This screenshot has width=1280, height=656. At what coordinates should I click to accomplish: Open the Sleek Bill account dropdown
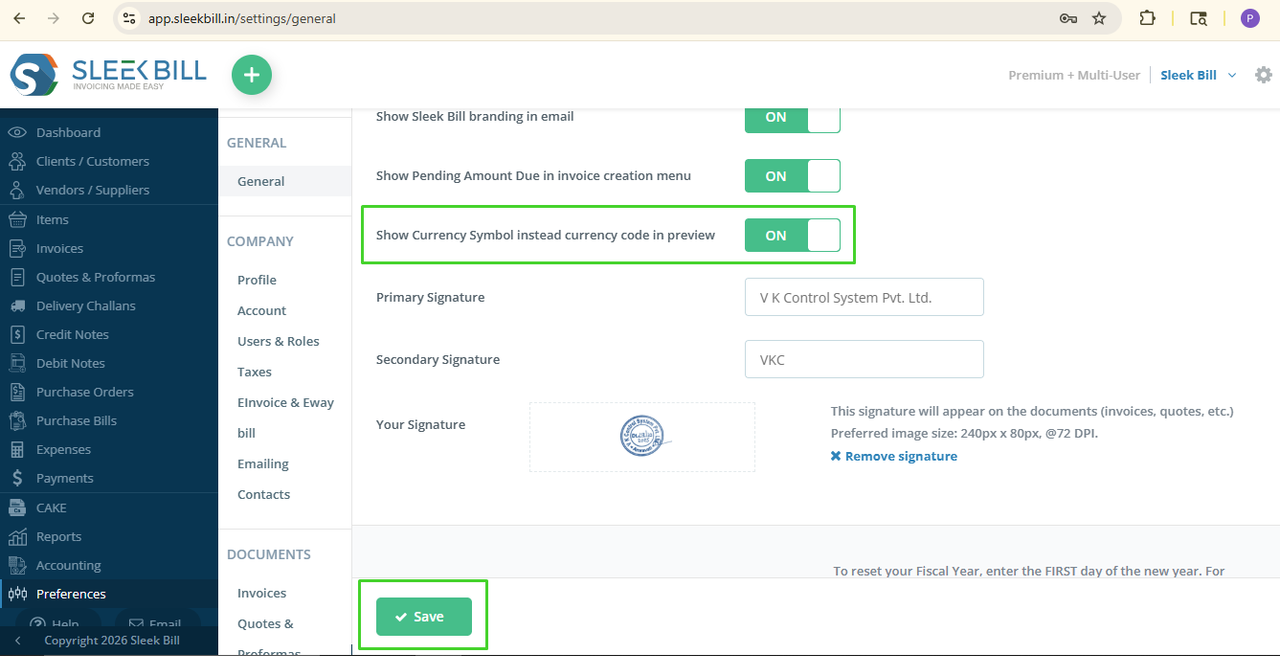pos(1198,75)
